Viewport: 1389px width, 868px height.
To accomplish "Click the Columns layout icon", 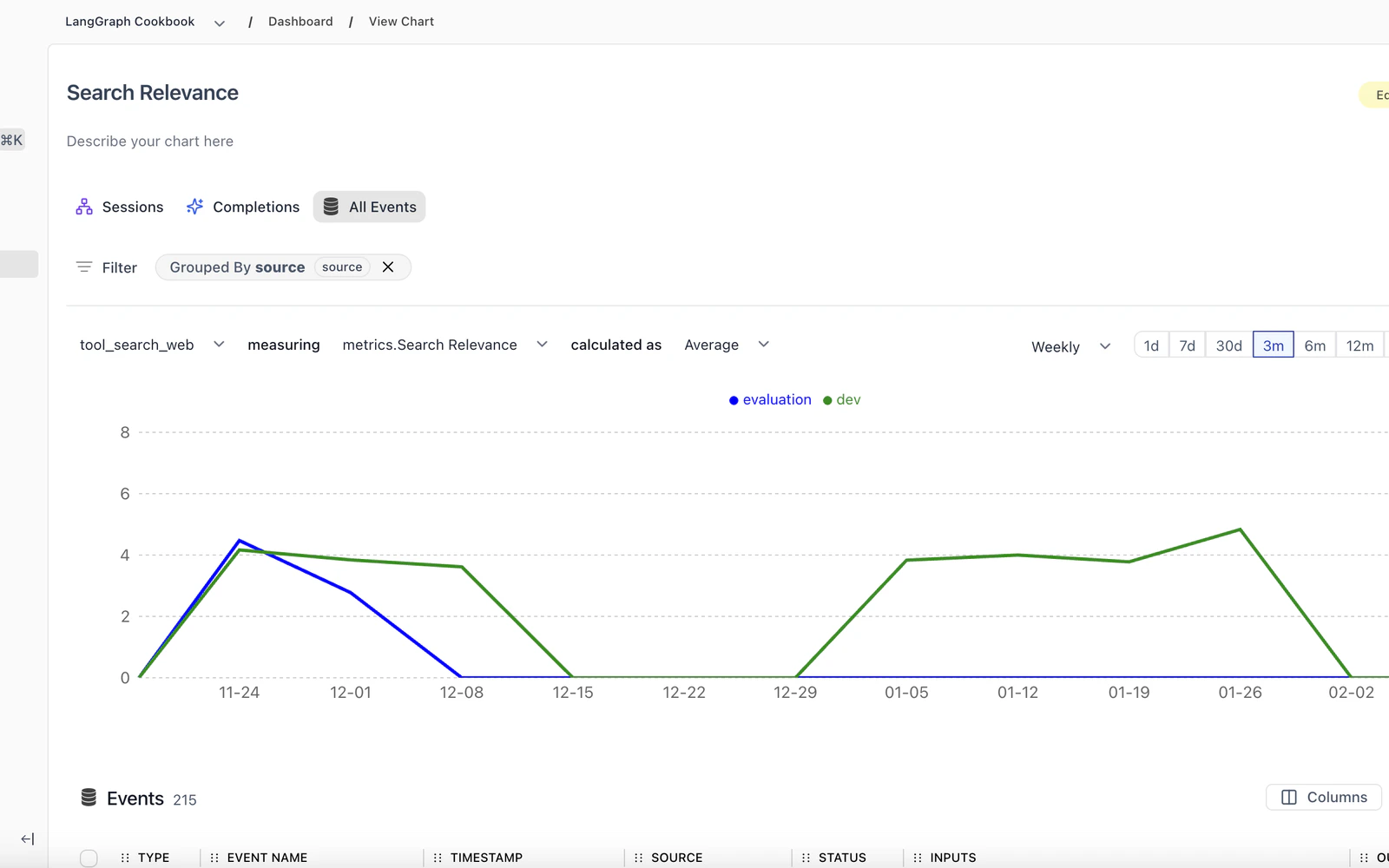I will pyautogui.click(x=1289, y=797).
